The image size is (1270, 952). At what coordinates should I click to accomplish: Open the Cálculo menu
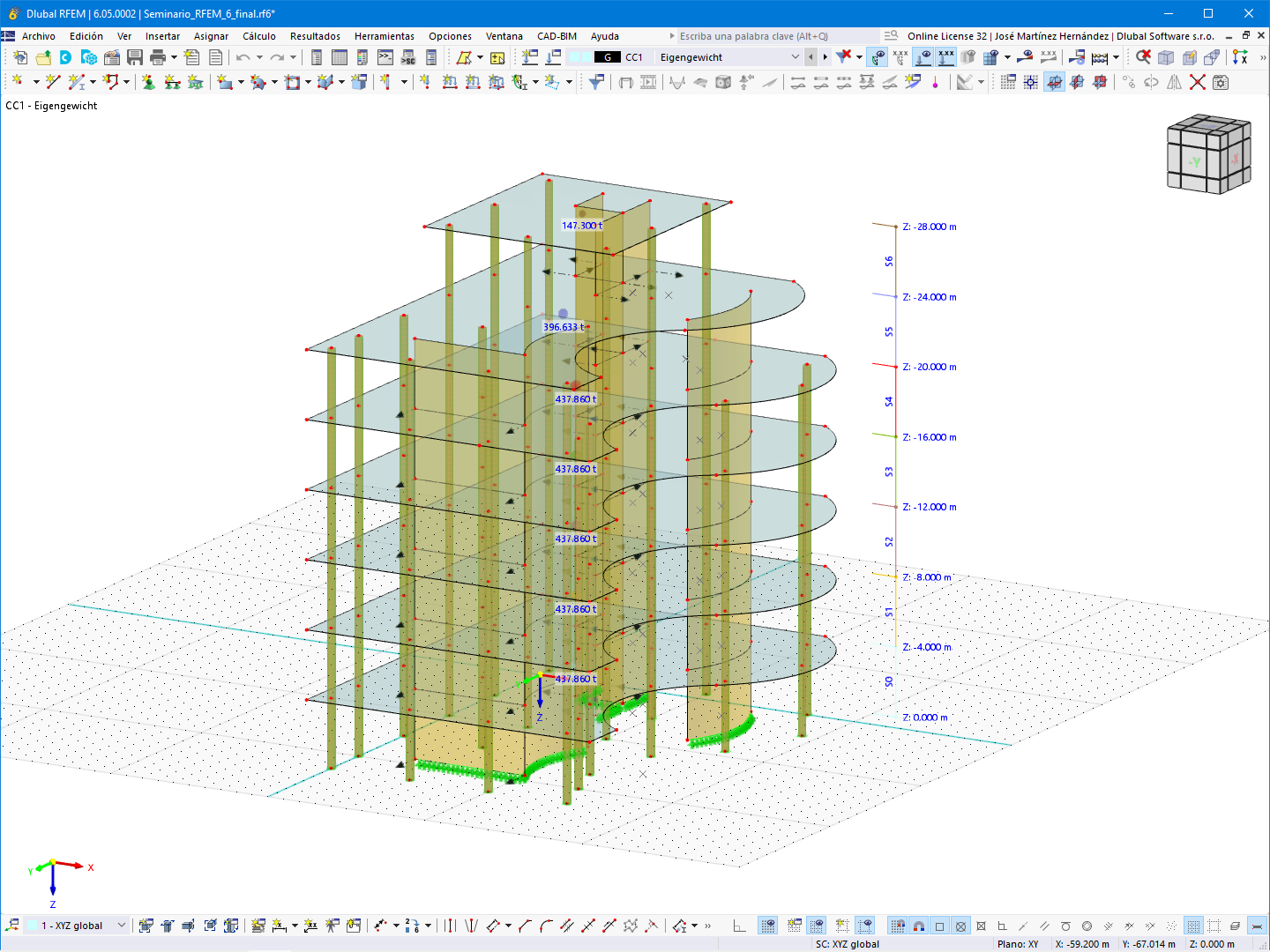pos(259,36)
